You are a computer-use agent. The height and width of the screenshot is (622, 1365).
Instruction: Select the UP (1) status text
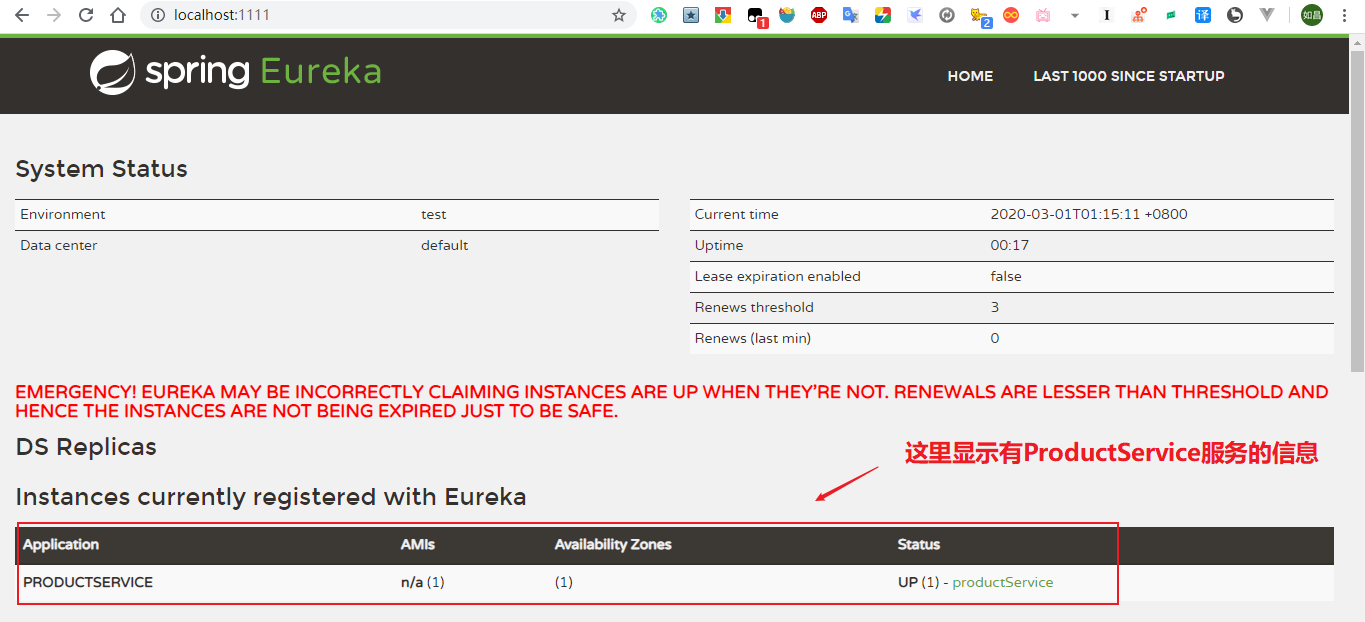[918, 582]
